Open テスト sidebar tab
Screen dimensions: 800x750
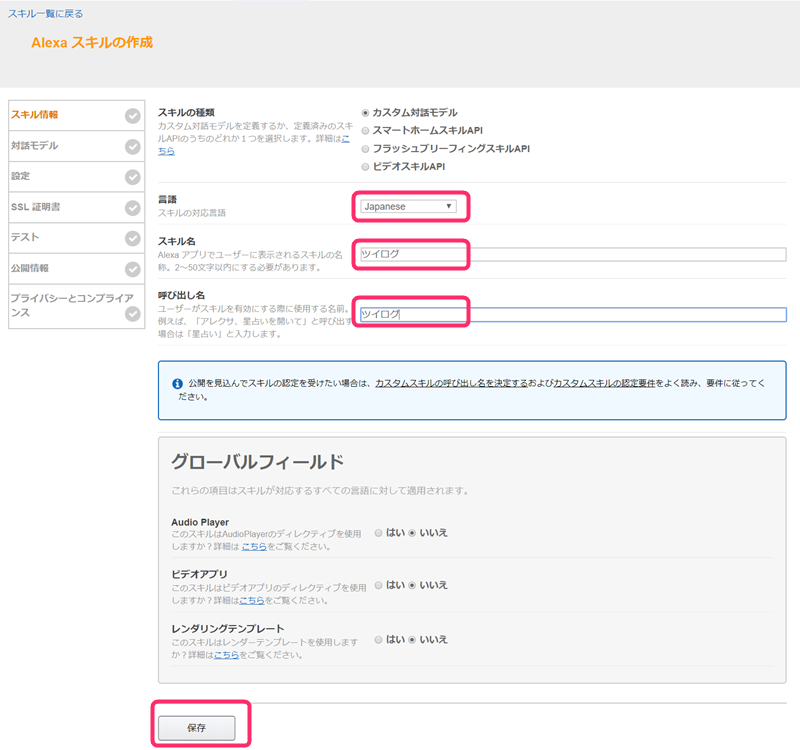tap(77, 238)
